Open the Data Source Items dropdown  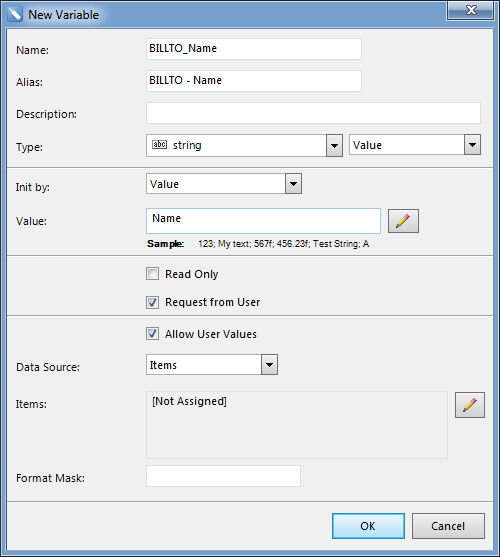pyautogui.click(x=269, y=364)
